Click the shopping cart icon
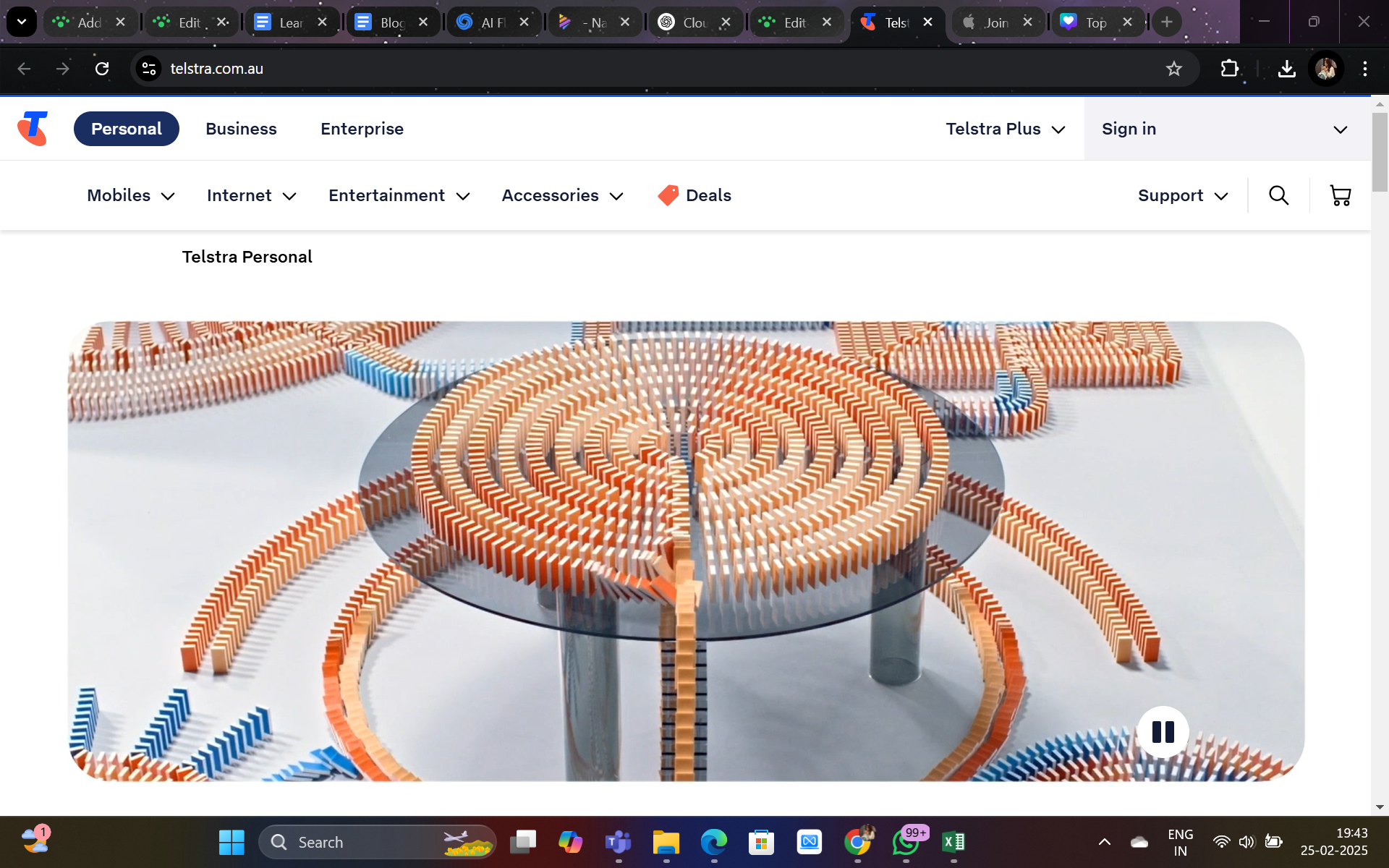The height and width of the screenshot is (868, 1389). click(x=1340, y=195)
